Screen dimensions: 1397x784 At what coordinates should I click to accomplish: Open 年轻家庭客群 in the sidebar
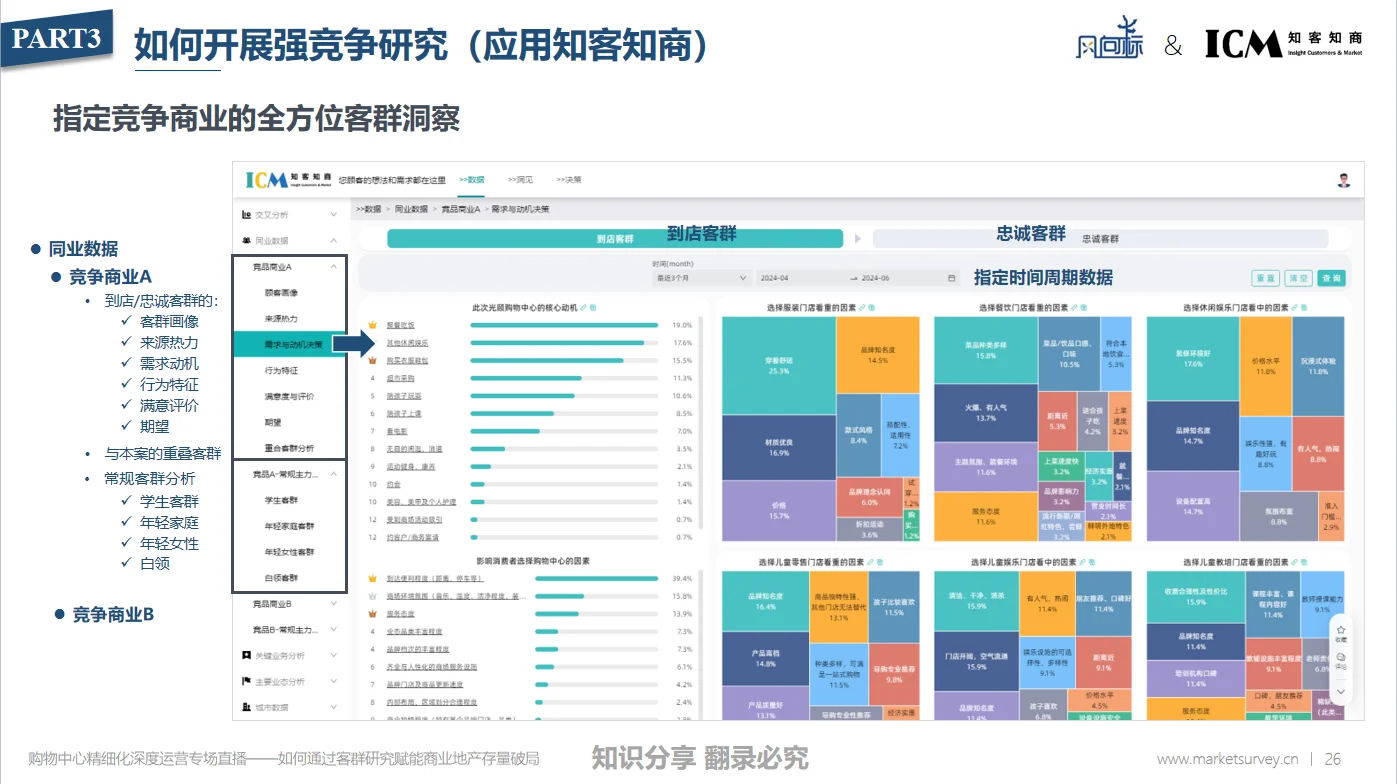click(x=289, y=526)
